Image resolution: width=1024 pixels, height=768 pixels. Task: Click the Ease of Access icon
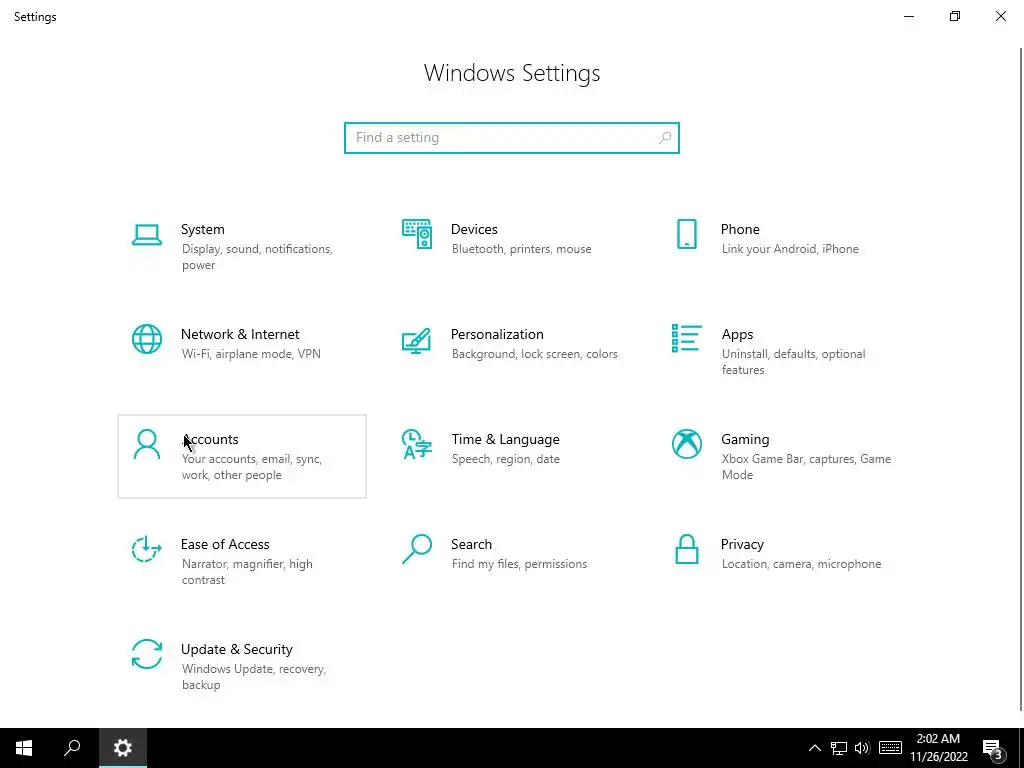(146, 549)
